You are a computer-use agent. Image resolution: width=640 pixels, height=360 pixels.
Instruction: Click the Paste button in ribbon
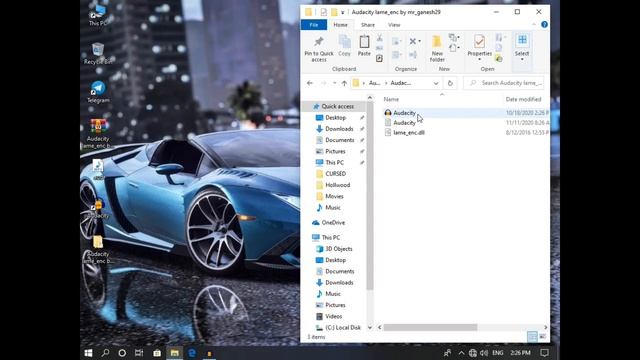coord(364,45)
